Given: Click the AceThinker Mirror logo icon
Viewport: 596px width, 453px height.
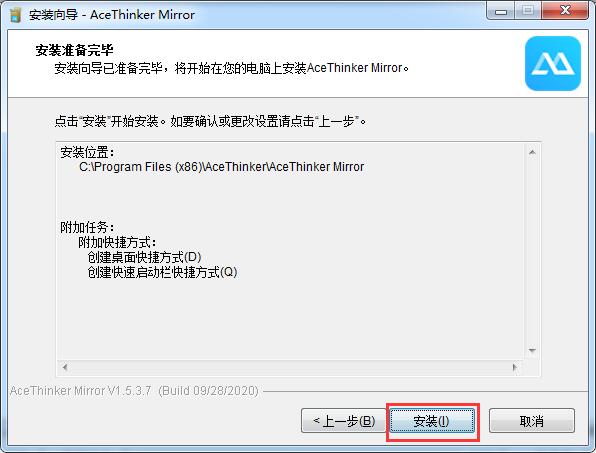Looking at the screenshot, I should (553, 63).
